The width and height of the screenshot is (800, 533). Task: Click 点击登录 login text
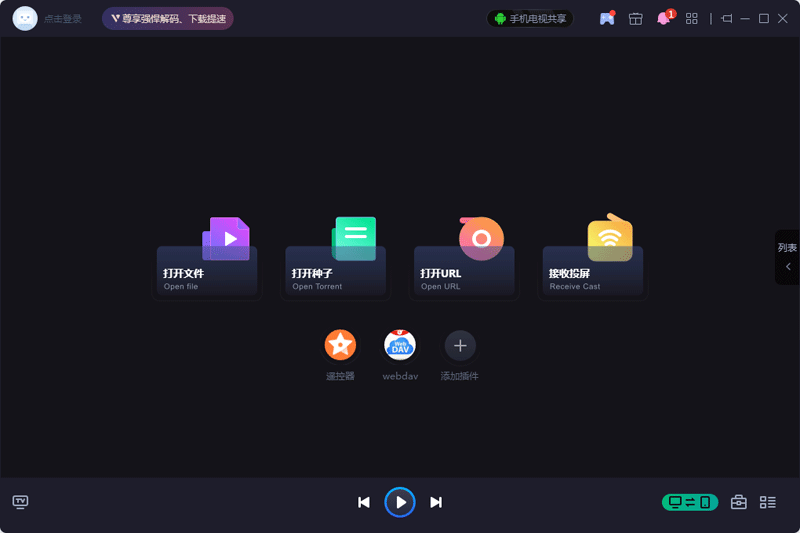point(63,19)
